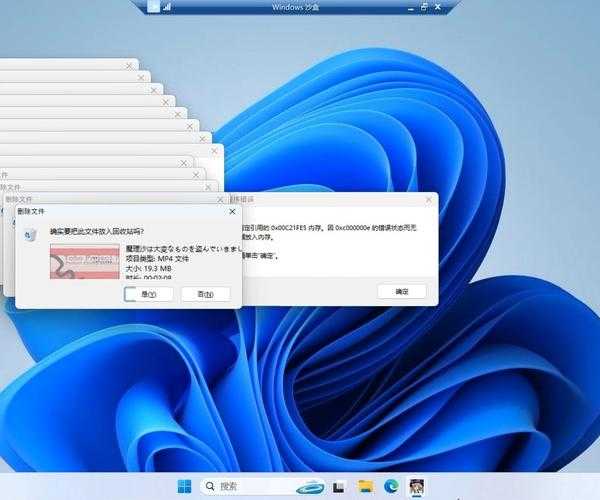Click the anime character app taskbar icon

coord(417,487)
